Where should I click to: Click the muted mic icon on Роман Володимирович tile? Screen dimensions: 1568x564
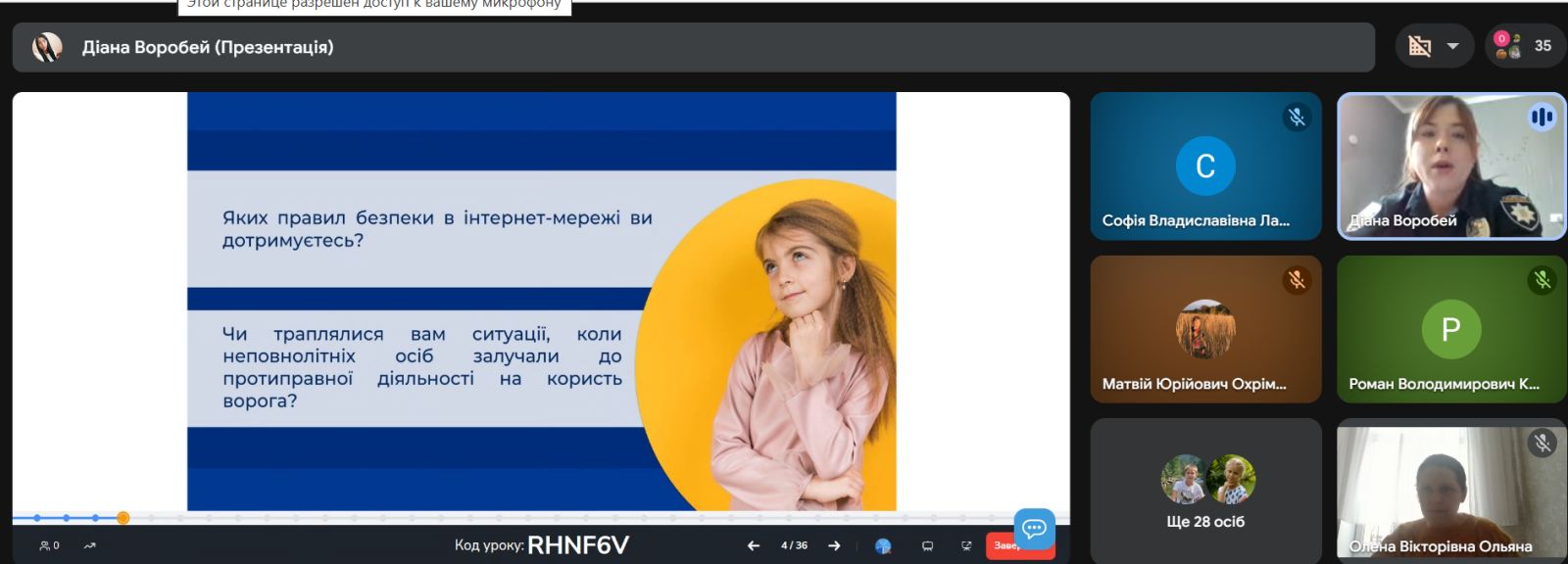[x=1543, y=280]
